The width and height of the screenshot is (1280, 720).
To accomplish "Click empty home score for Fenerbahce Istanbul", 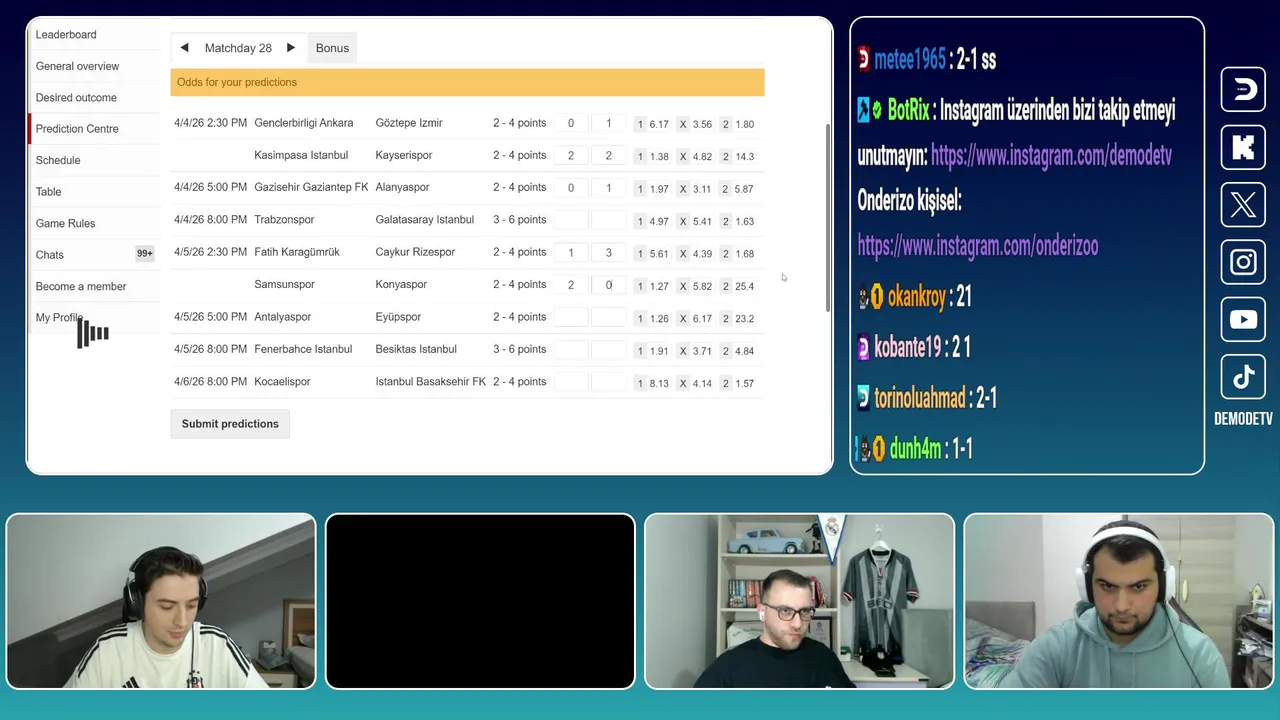I will click(x=571, y=349).
